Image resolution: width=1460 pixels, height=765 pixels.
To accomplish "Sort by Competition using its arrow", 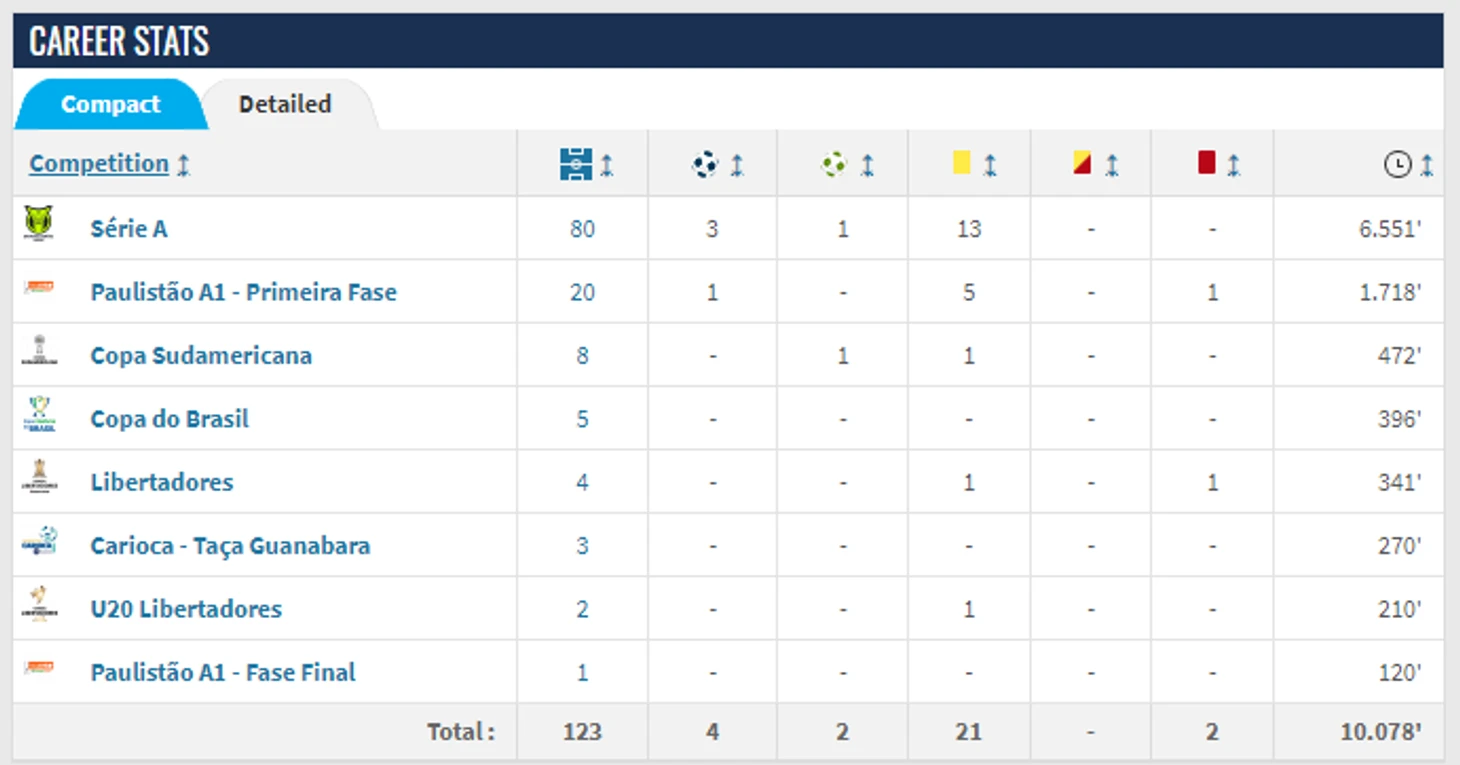I will (184, 165).
